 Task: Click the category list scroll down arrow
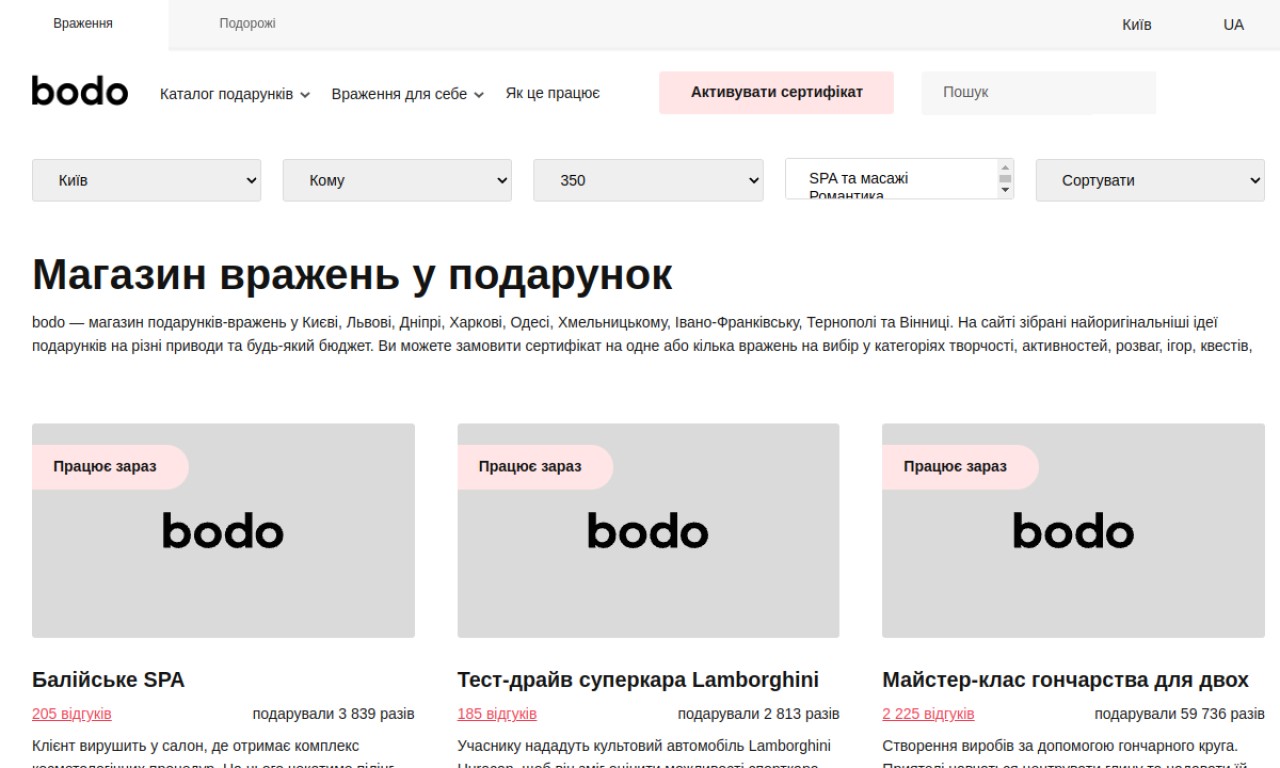coord(1005,190)
